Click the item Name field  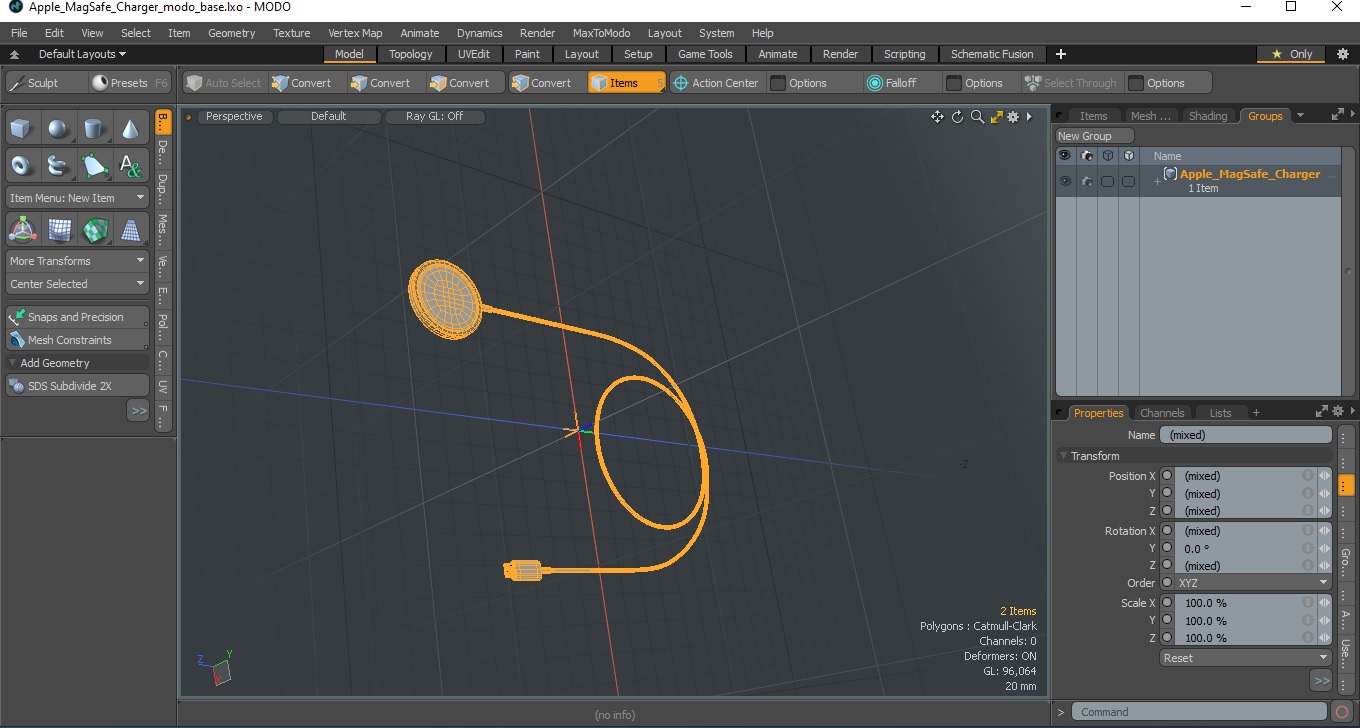pos(1245,435)
